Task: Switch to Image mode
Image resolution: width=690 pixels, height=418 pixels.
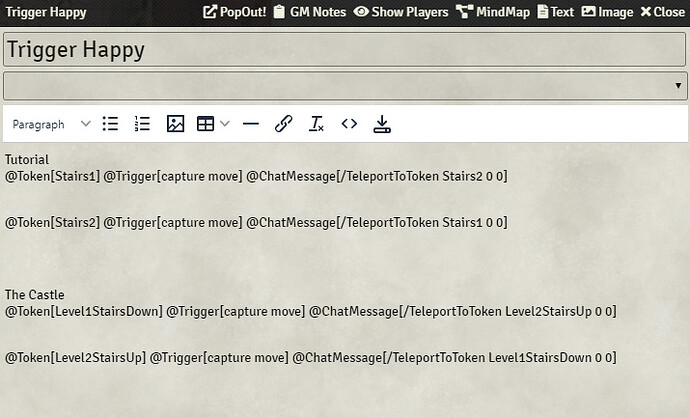Action: 607,12
